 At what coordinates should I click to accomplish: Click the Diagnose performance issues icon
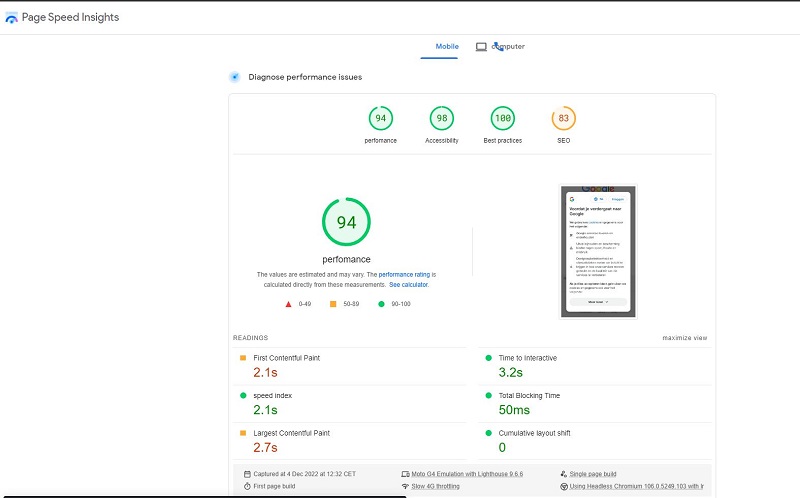[235, 77]
